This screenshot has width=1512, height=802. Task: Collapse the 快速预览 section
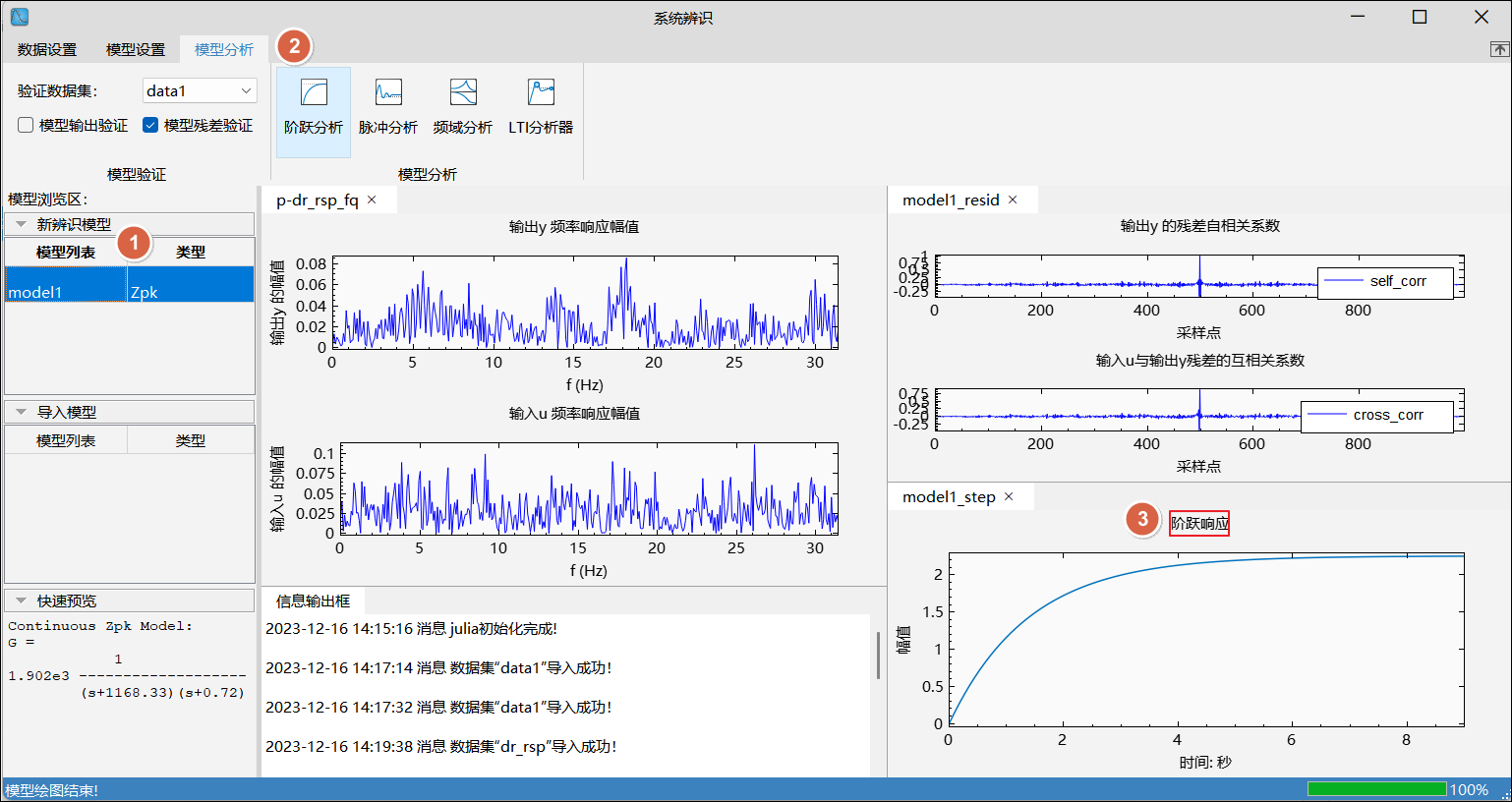[21, 601]
